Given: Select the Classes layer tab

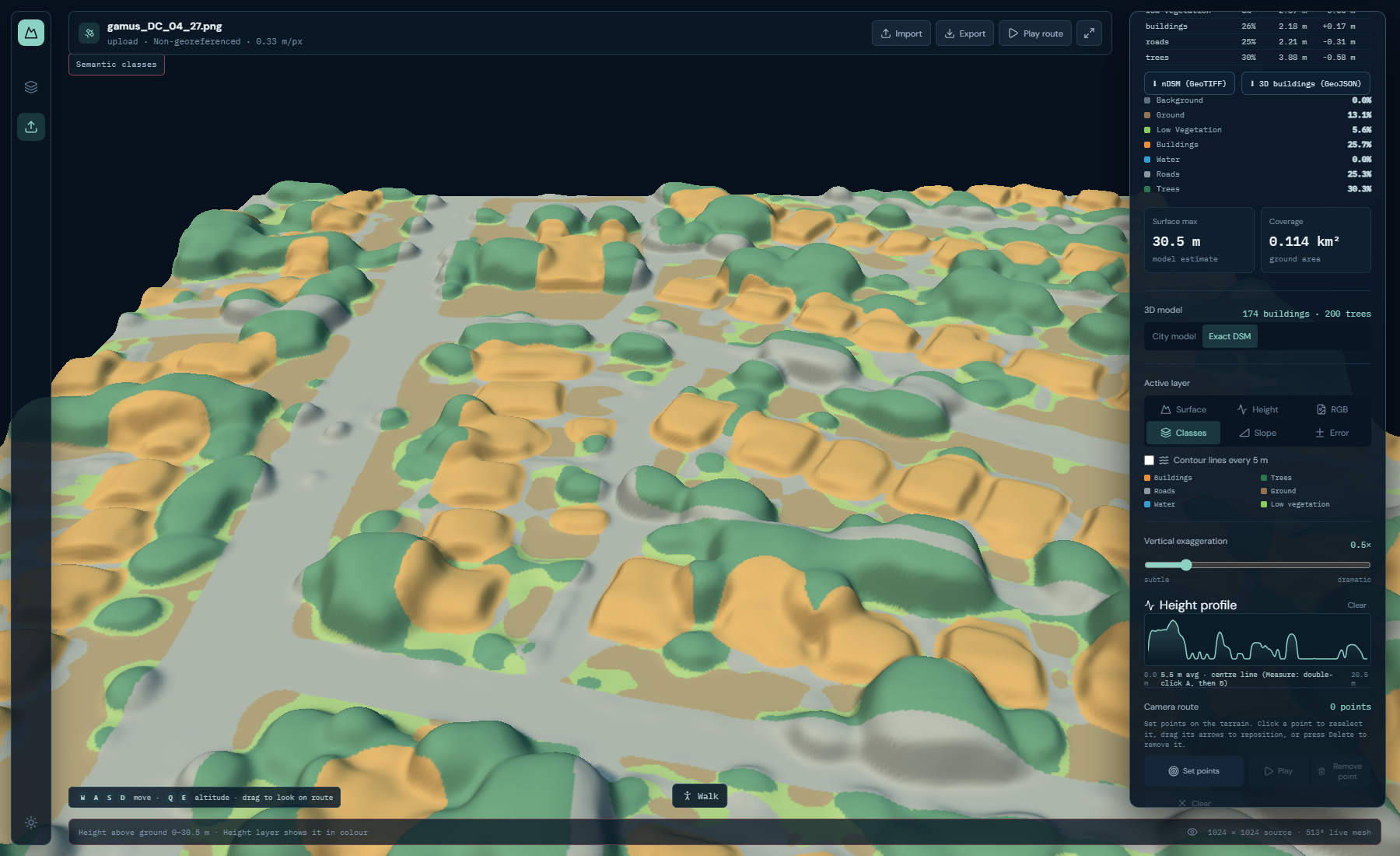Looking at the screenshot, I should 1183,433.
